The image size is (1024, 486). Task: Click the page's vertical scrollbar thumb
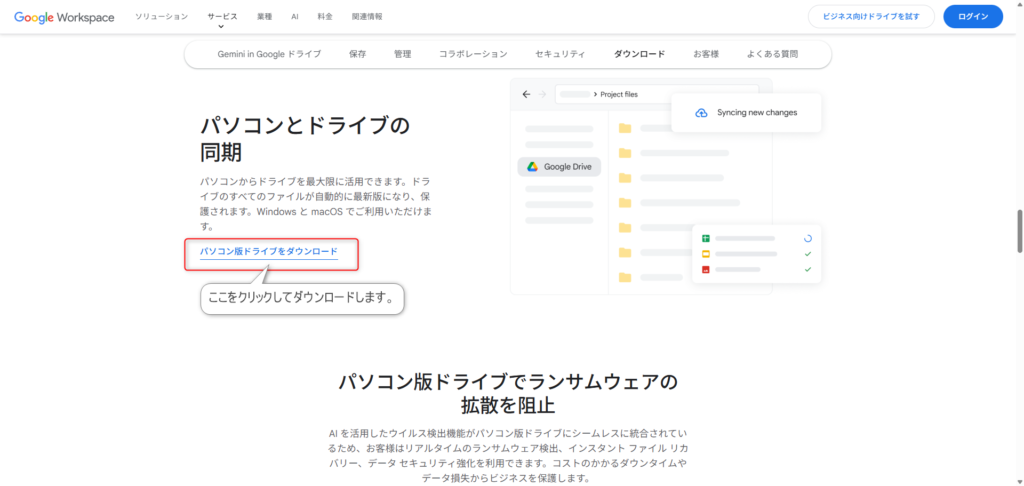(1018, 231)
